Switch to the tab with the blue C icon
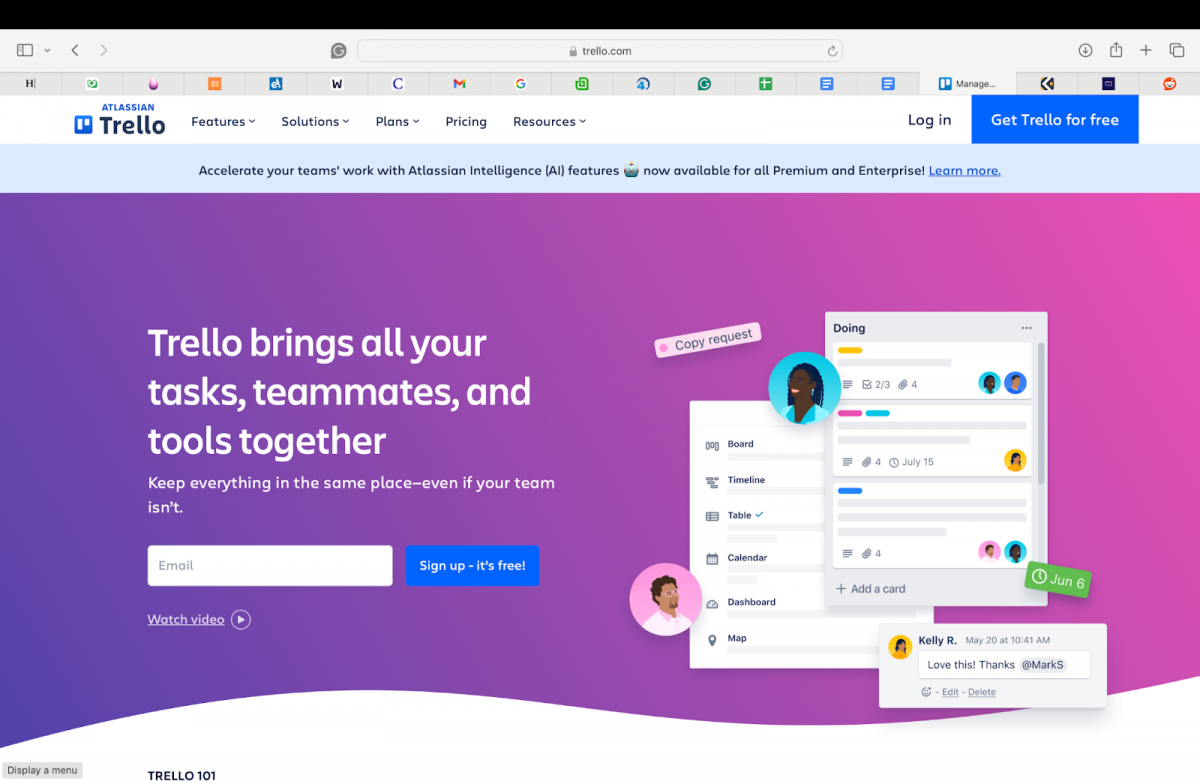The image size is (1200, 781). [398, 84]
